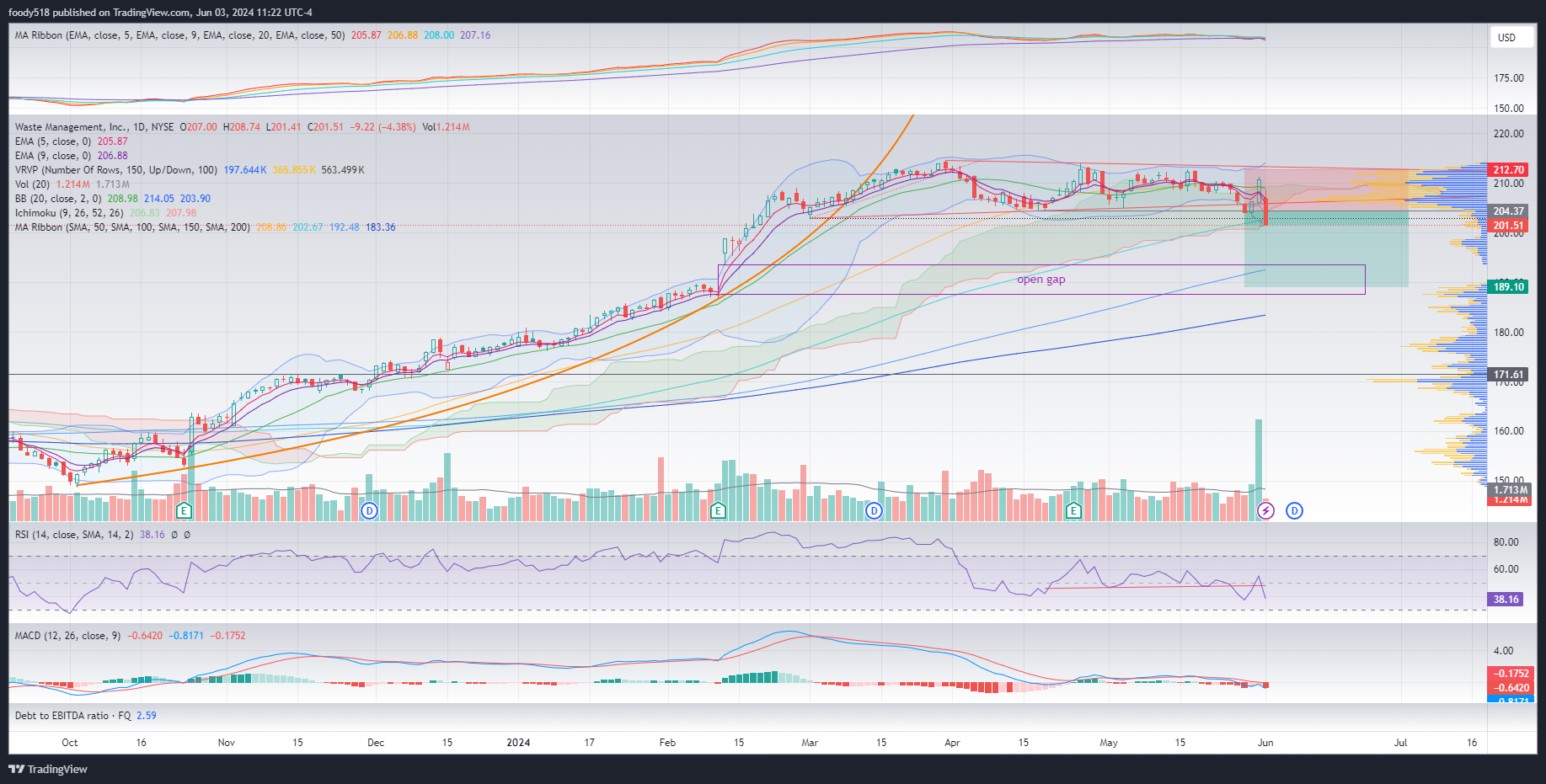Image resolution: width=1546 pixels, height=784 pixels.
Task: Click the 171.61 horizontal line price label
Action: (x=1508, y=375)
